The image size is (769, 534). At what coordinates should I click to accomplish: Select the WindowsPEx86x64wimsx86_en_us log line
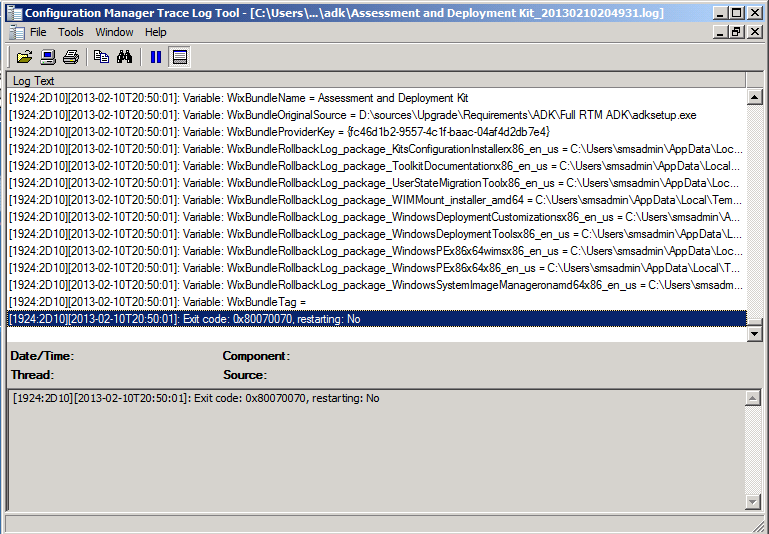[x=377, y=251]
